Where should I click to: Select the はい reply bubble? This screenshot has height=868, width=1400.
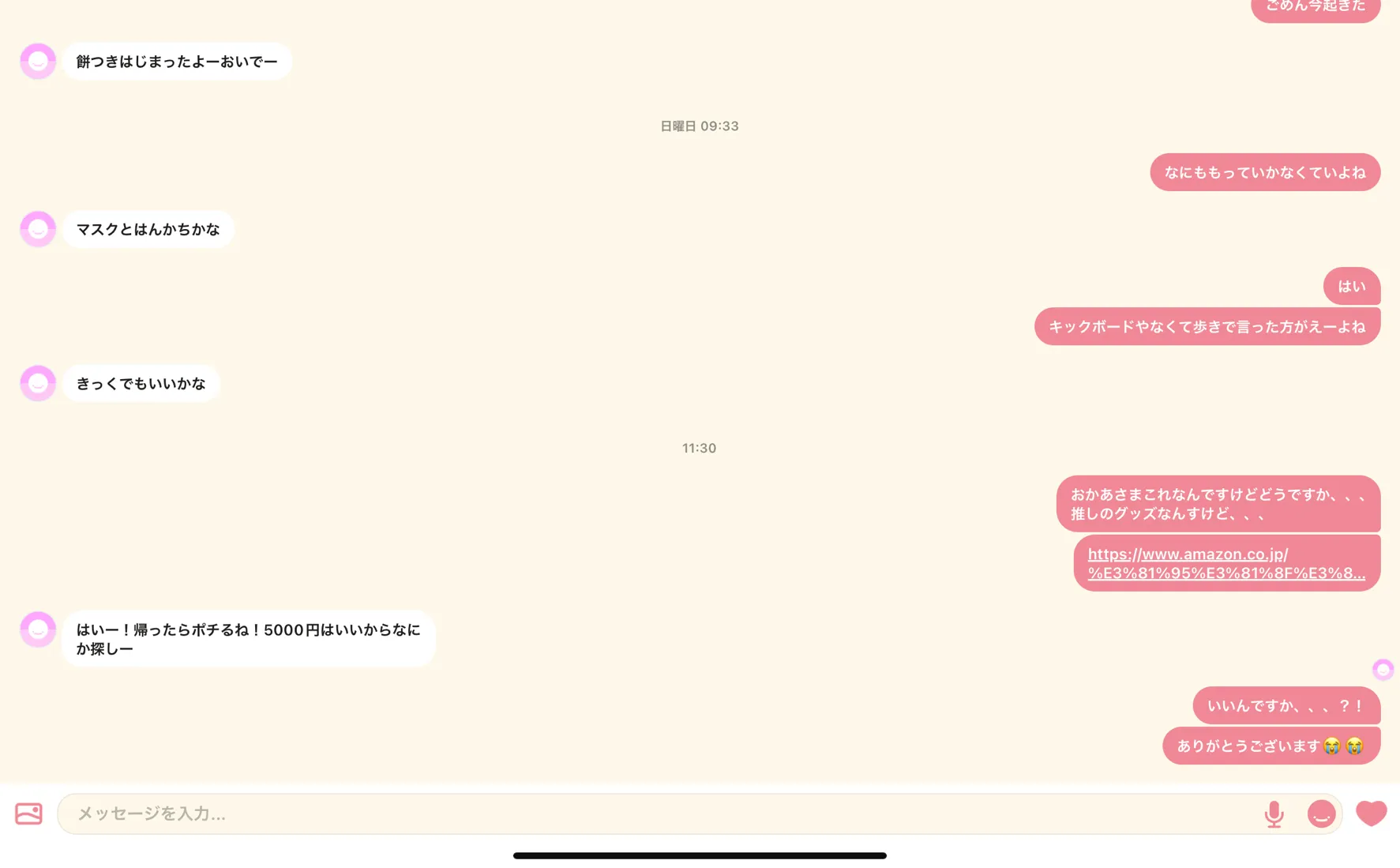coord(1352,286)
